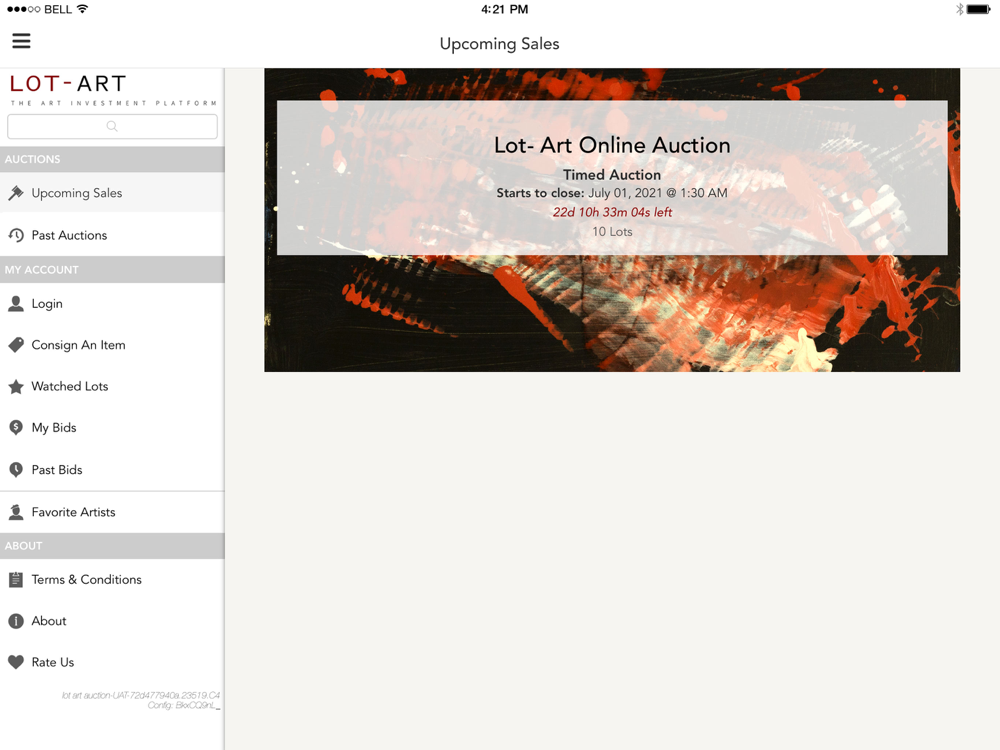Click the app version text at sidebar bottom
Viewport: 1000px width, 750px height.
click(x=141, y=700)
